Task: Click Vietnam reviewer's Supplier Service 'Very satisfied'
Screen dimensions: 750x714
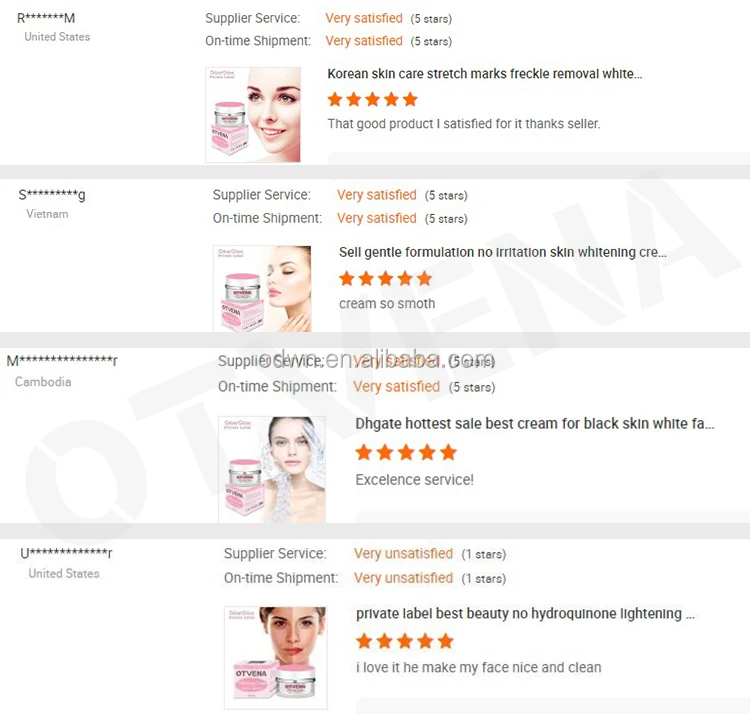Action: (x=376, y=195)
